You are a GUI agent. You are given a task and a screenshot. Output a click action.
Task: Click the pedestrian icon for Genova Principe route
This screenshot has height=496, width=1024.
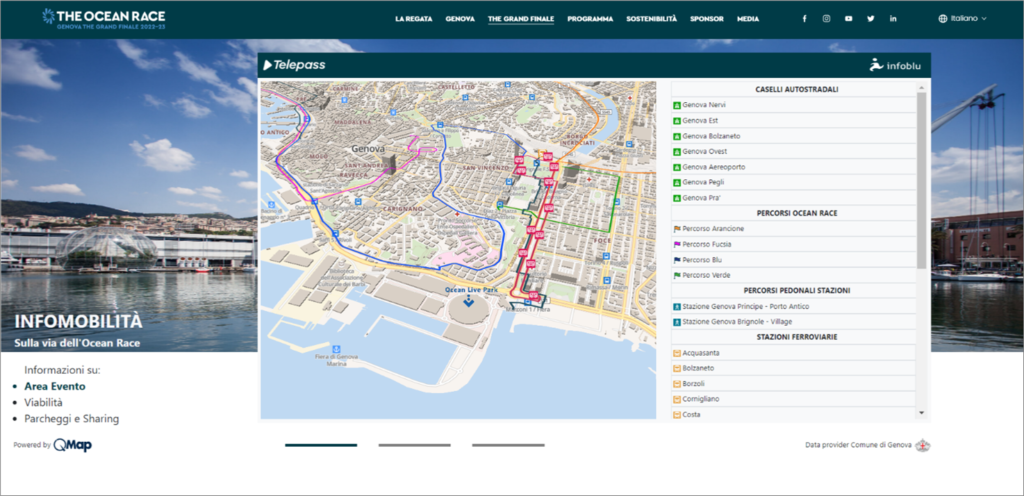coord(677,307)
